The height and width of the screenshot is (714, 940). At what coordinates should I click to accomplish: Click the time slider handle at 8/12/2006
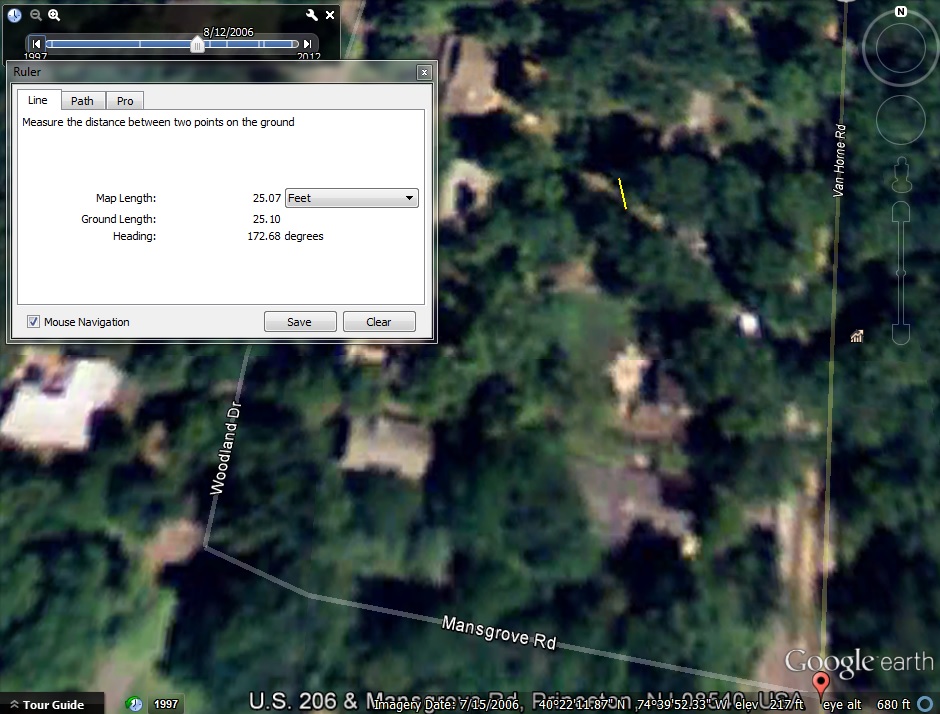click(x=198, y=45)
